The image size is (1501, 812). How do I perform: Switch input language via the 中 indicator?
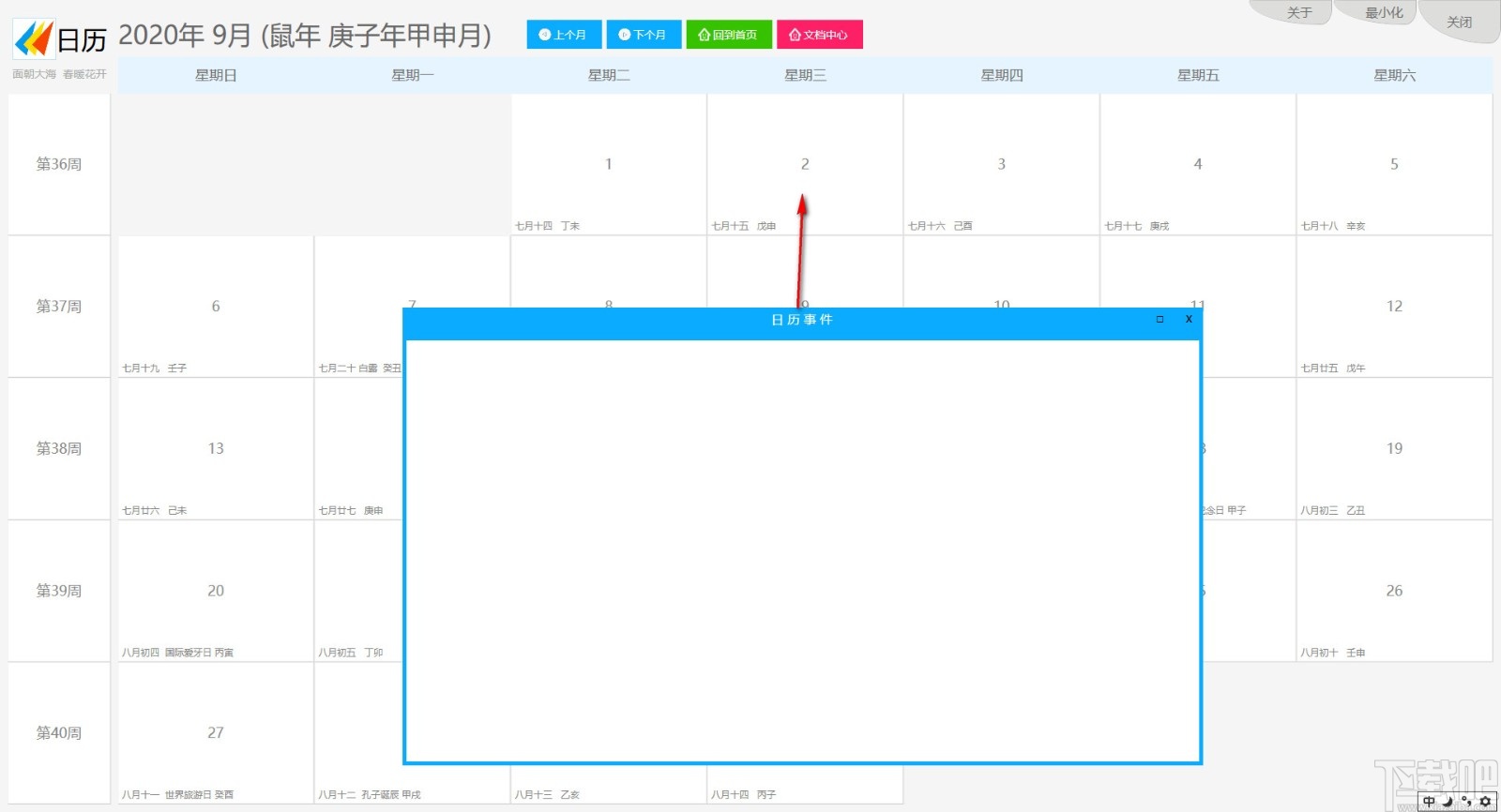point(1429,802)
